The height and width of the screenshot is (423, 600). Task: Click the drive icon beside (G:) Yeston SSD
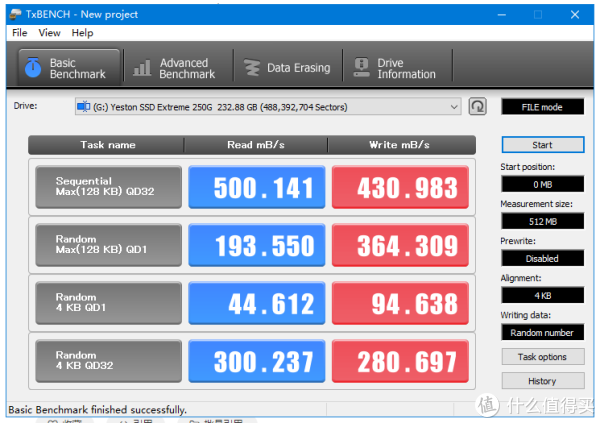pos(83,106)
